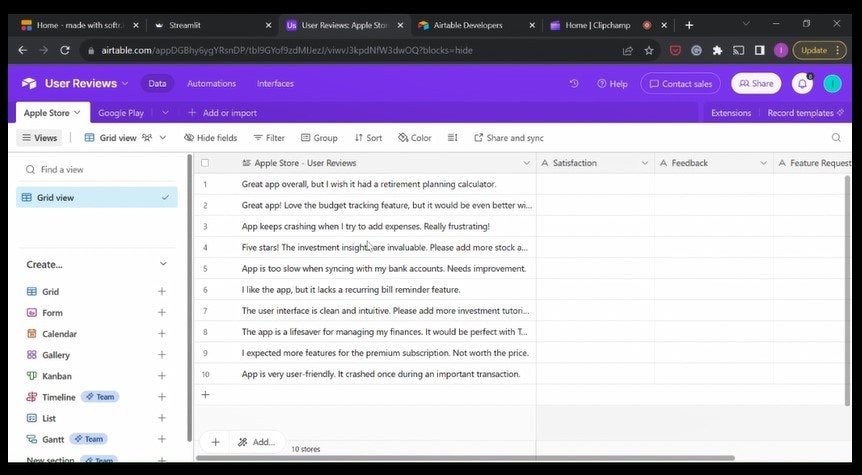Open browser tab search chevron

pos(746,24)
